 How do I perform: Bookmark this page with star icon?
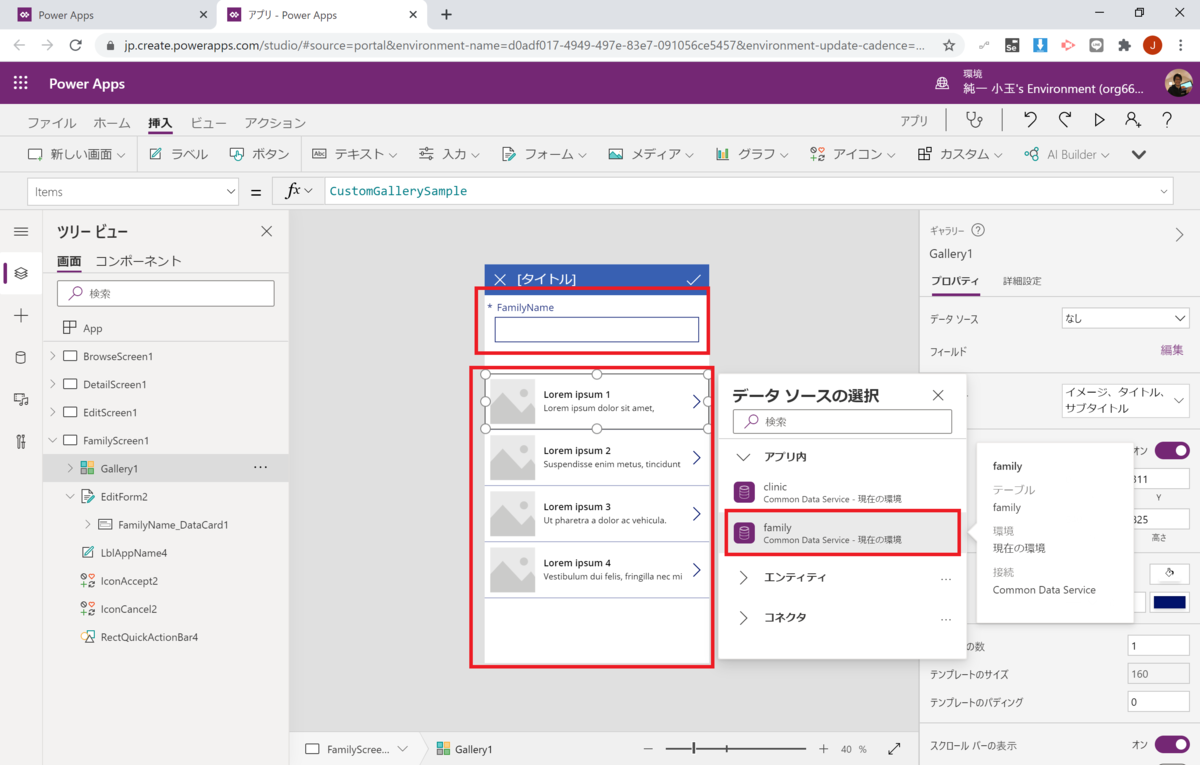coord(949,45)
